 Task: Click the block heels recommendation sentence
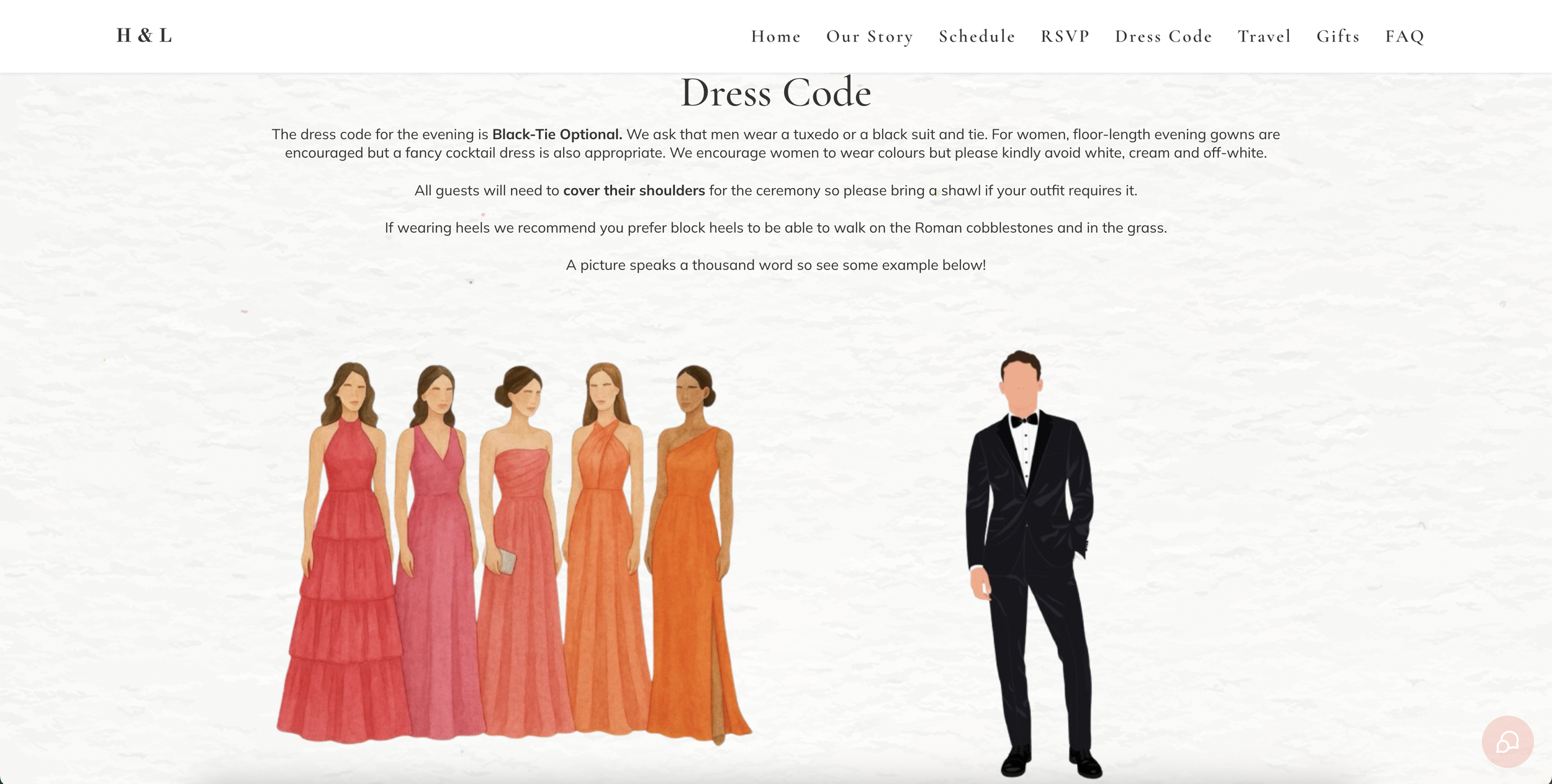[x=775, y=228]
